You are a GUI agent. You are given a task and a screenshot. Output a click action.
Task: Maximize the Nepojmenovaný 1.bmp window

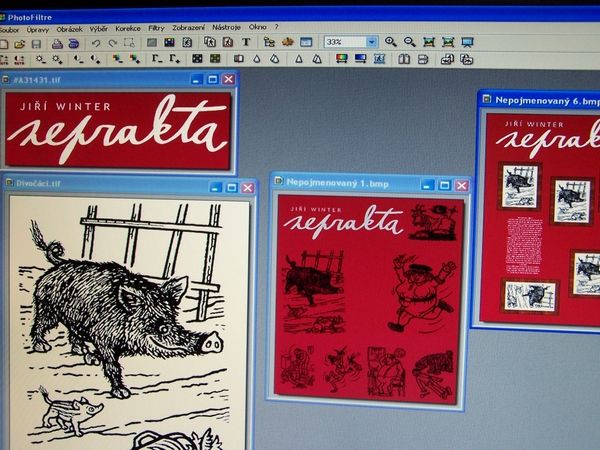pyautogui.click(x=445, y=185)
